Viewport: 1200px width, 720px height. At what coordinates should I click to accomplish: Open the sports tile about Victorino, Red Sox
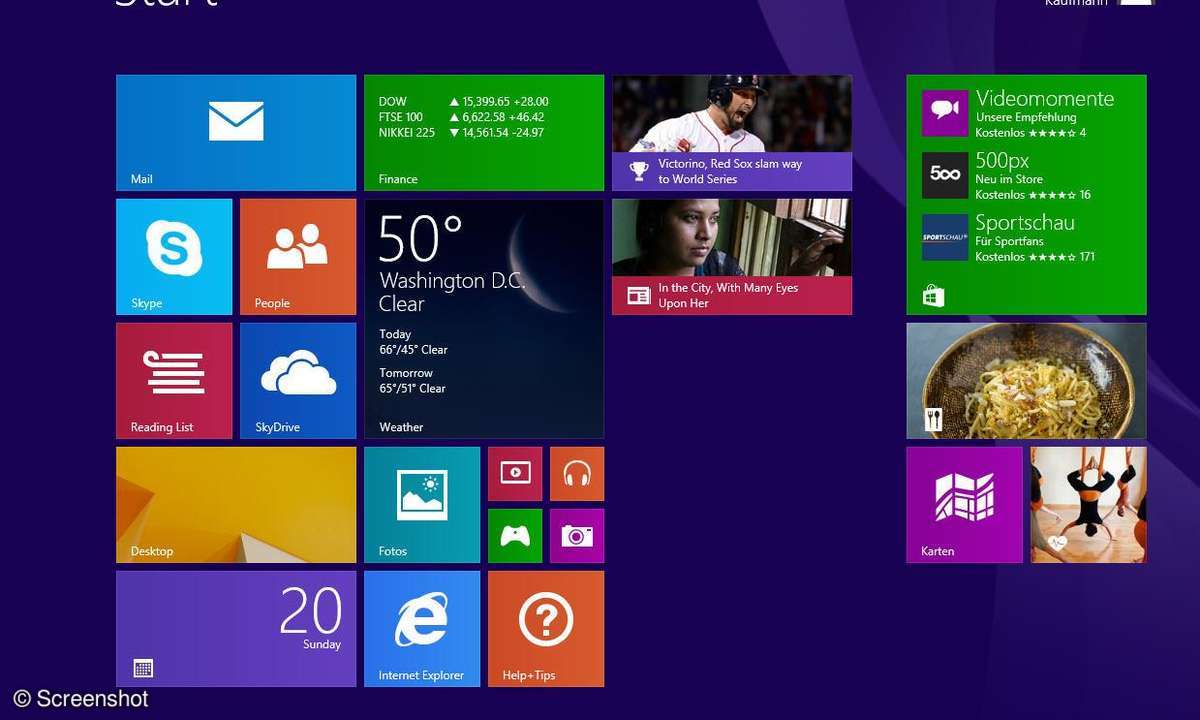tap(732, 133)
